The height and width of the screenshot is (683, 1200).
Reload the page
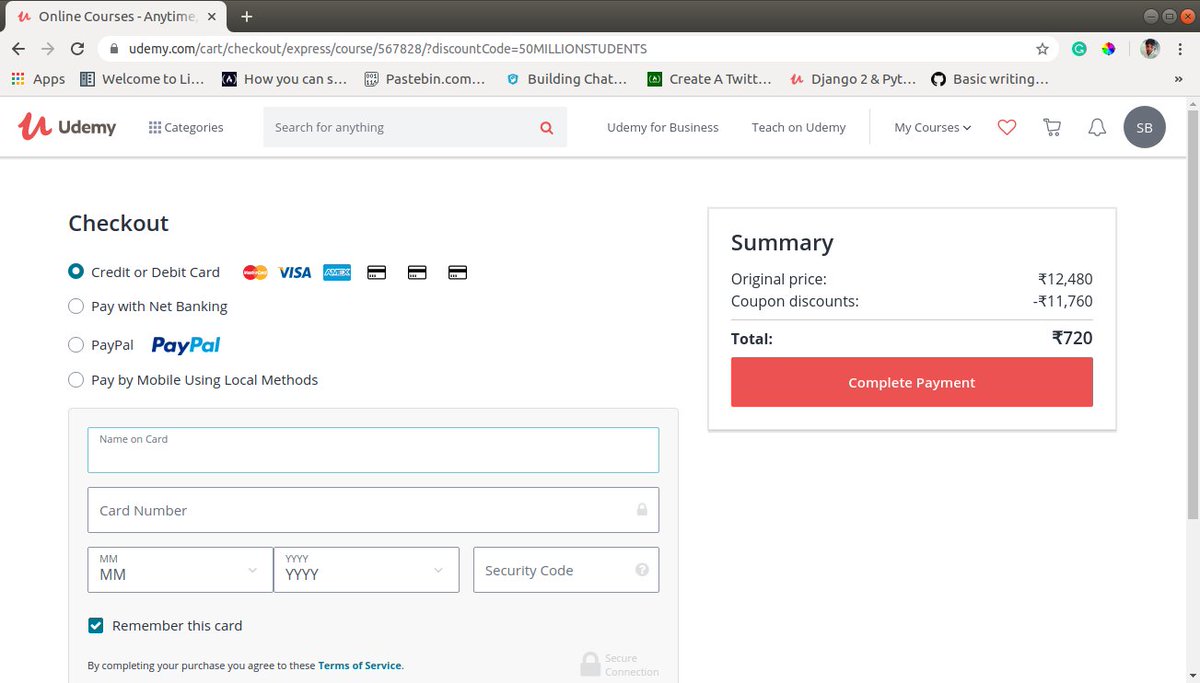[77, 48]
